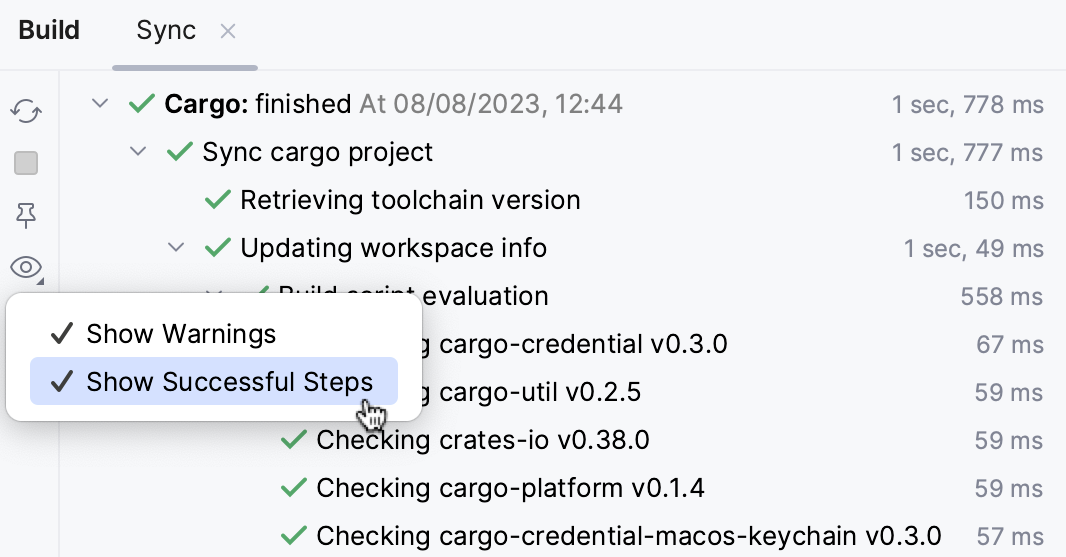Screen dimensions: 1066x557
Task: Select Checking cargo-credential-macos-keychain v0.3.0 row
Action: [628, 536]
